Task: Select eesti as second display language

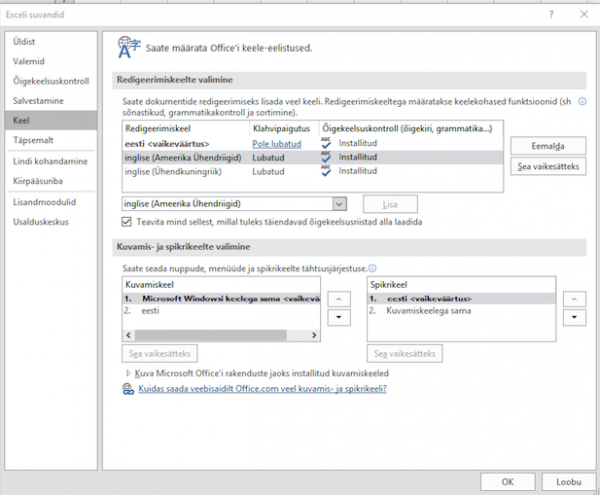Action: click(x=221, y=311)
